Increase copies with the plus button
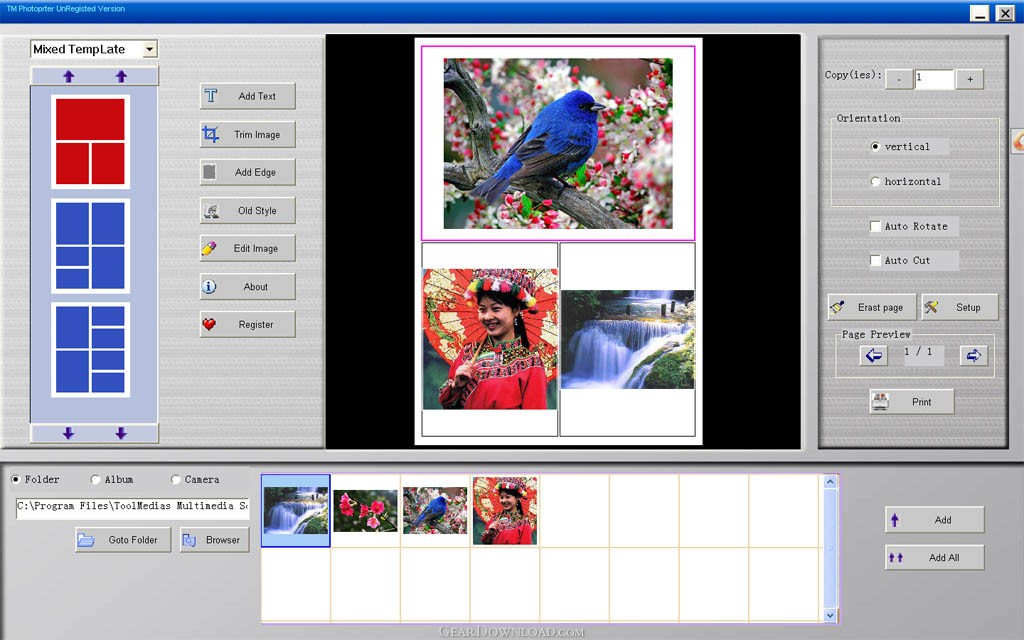 [x=970, y=79]
